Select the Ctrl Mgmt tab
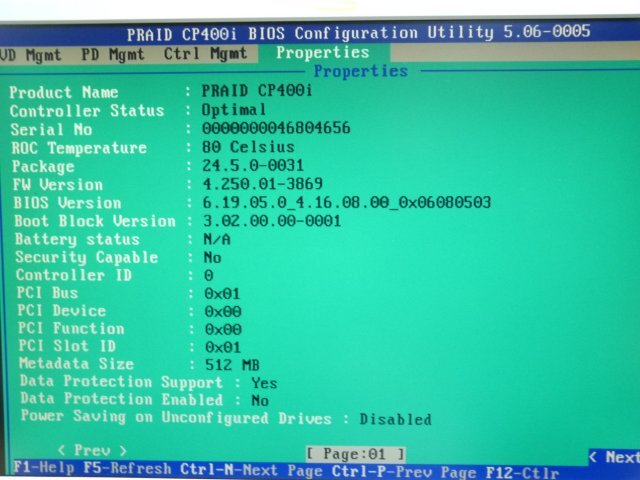The width and height of the screenshot is (640, 480). pos(205,54)
